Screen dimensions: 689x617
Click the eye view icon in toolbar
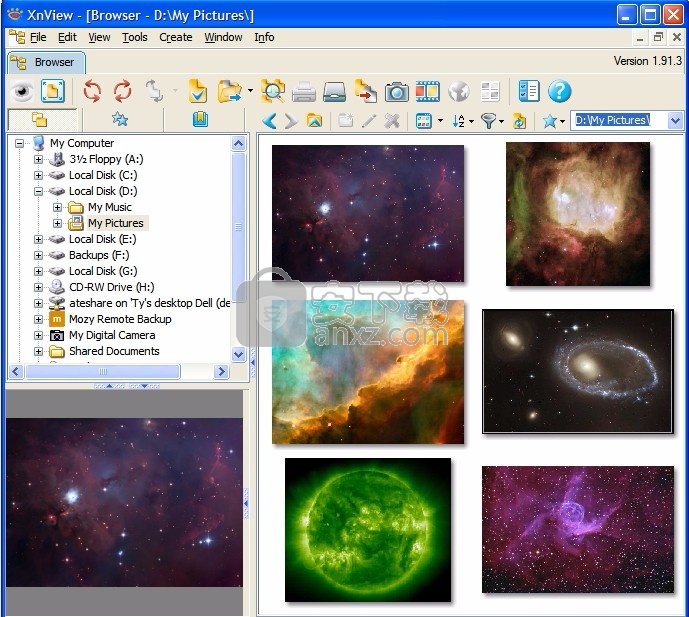[x=22, y=91]
